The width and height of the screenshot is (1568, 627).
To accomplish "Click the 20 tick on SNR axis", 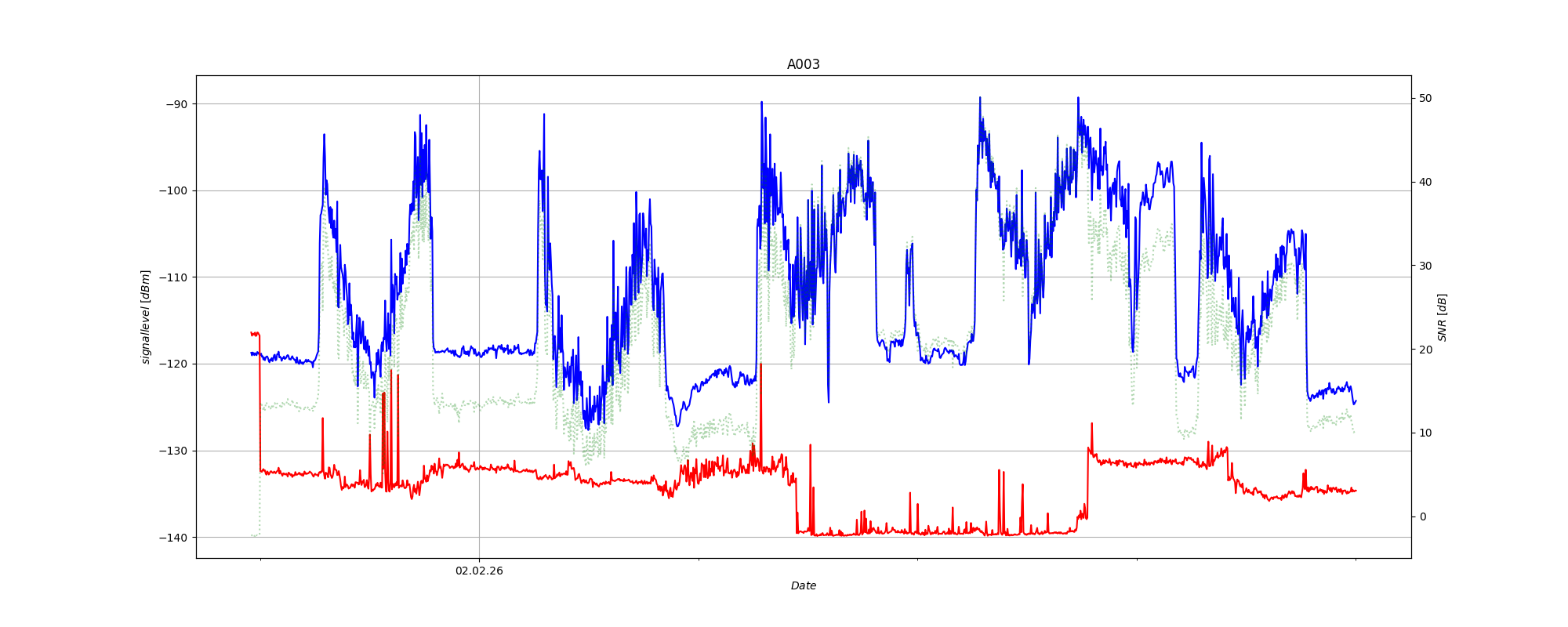I will 1425,350.
